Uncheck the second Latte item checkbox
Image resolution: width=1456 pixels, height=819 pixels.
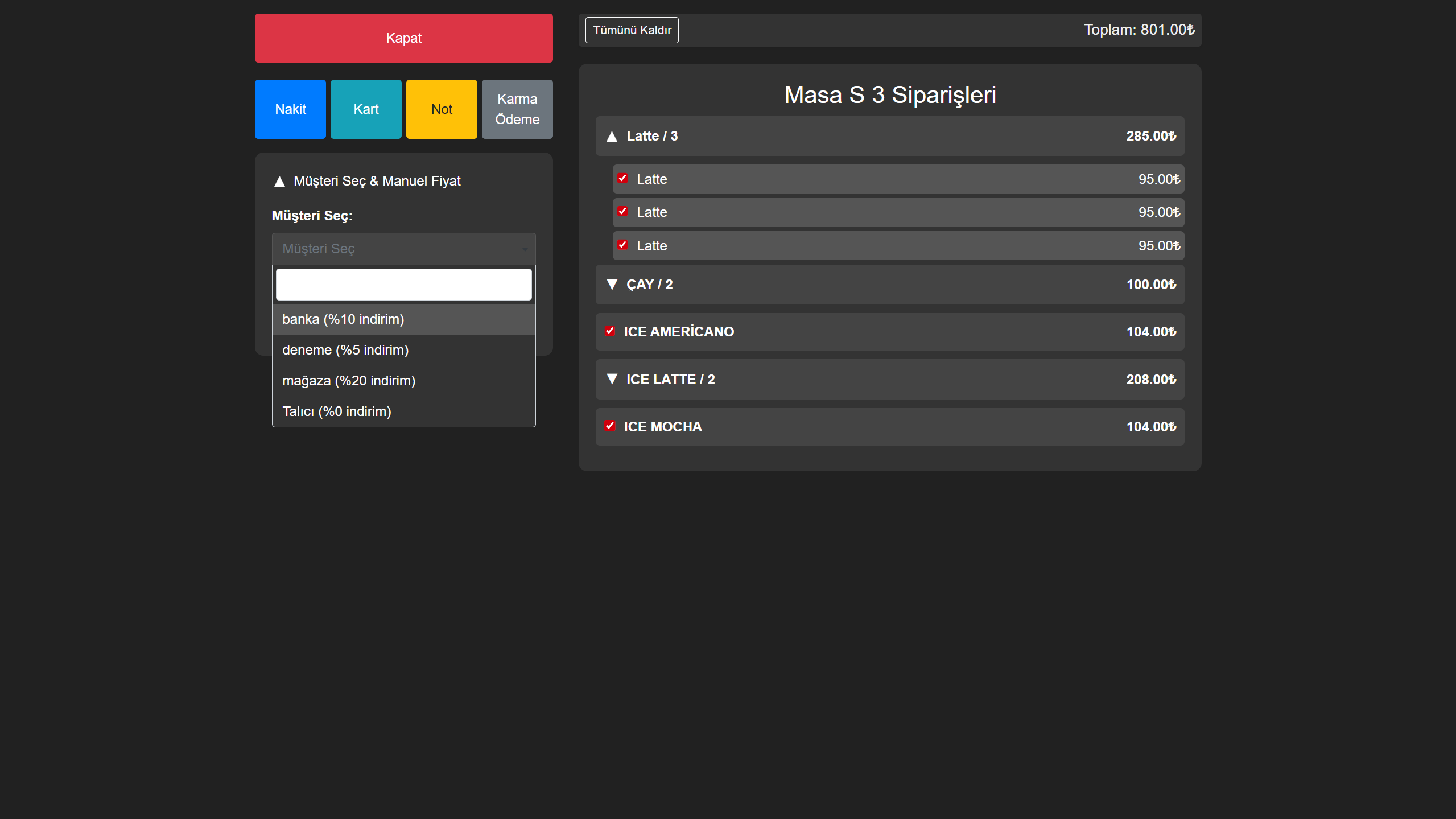click(x=622, y=212)
